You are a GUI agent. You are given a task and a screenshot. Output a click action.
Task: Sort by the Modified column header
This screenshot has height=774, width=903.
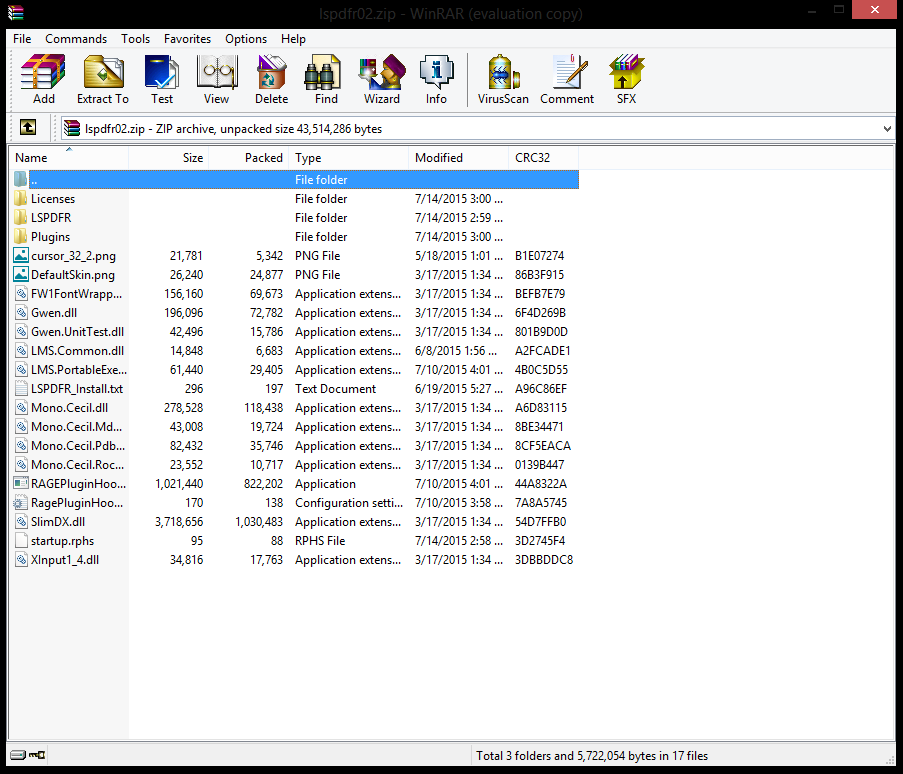[458, 158]
